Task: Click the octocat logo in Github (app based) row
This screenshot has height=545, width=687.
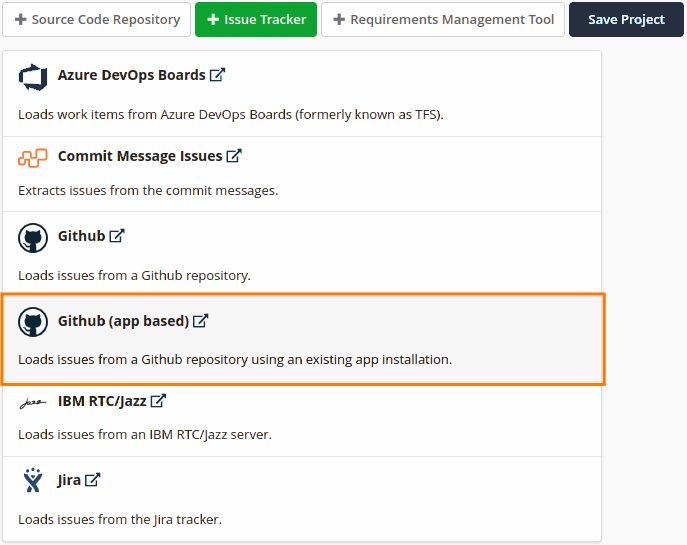Action: (x=33, y=322)
